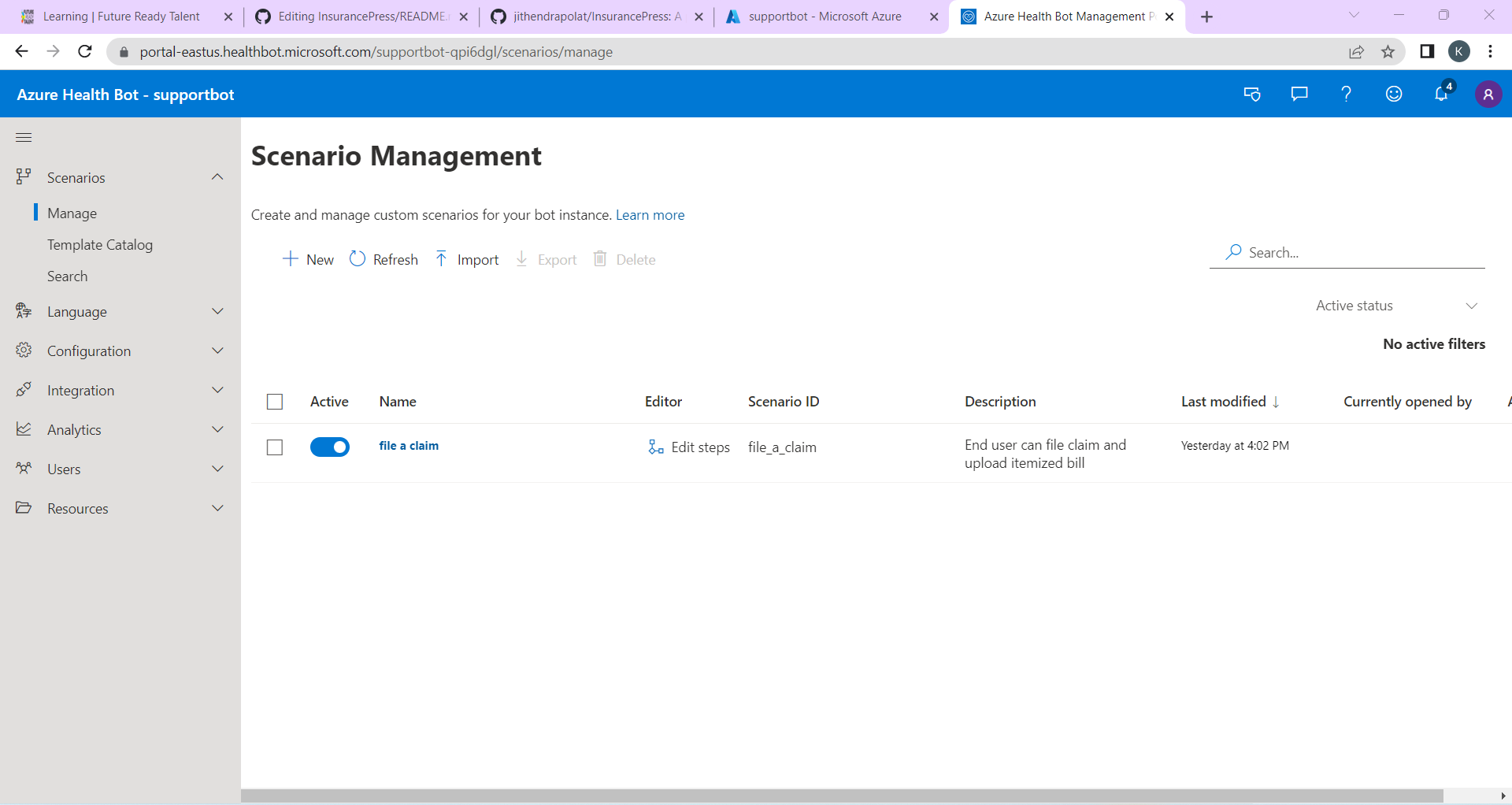
Task: Click the share page icon in address bar
Action: pos(1356,52)
